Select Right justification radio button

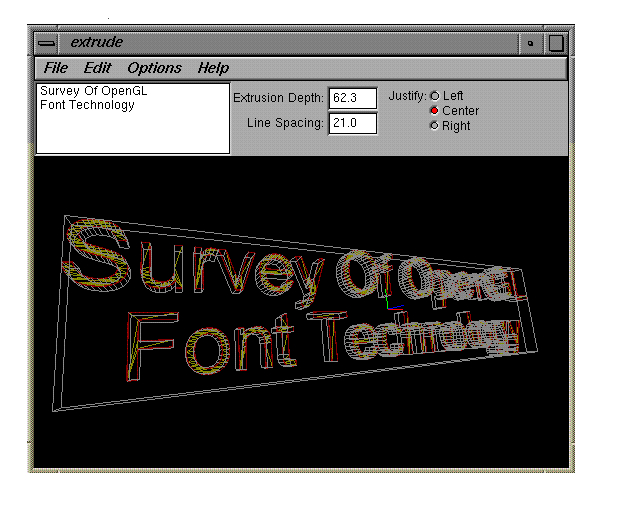click(x=434, y=126)
